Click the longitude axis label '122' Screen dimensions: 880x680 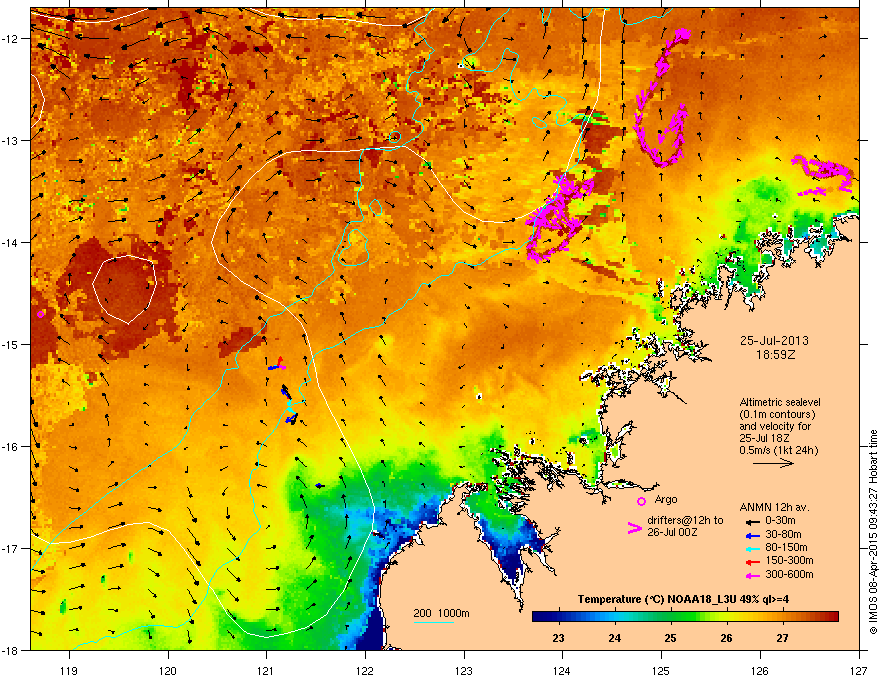(x=365, y=670)
